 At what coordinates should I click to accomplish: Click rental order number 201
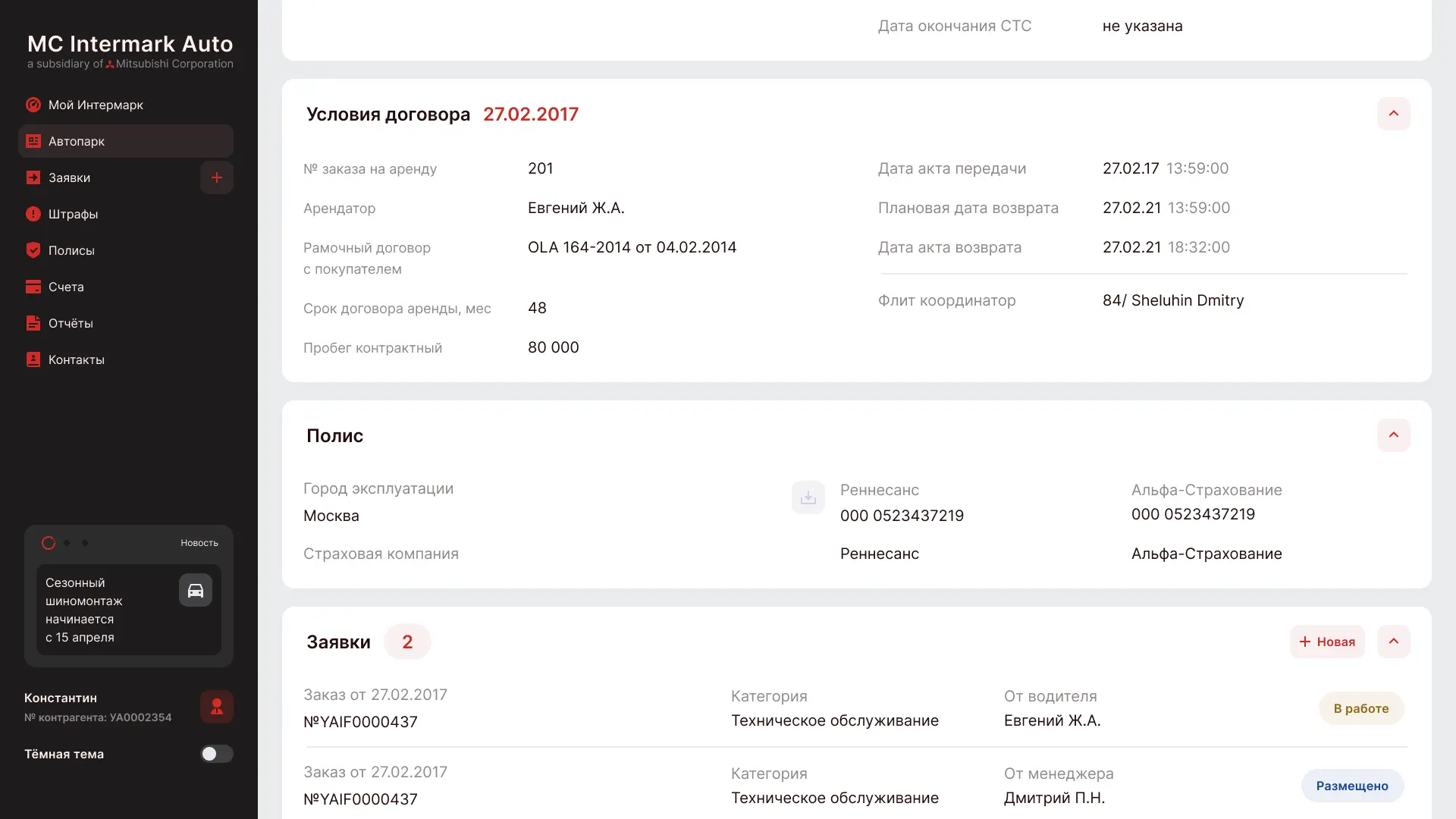point(541,168)
